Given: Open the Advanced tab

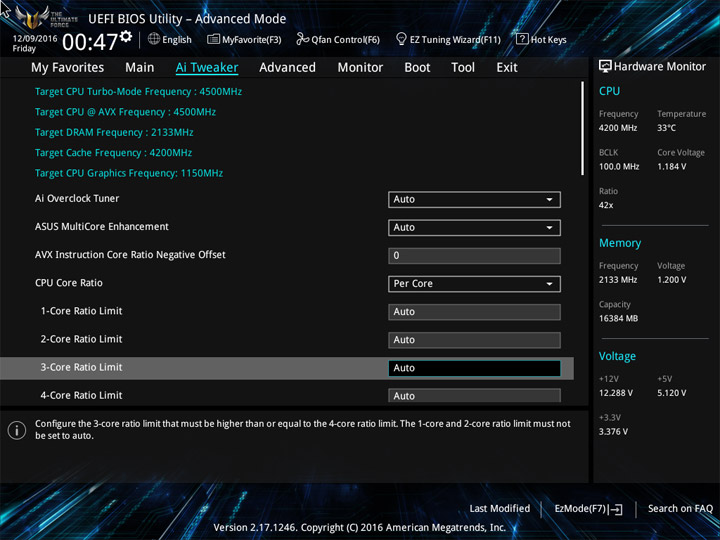Looking at the screenshot, I should [287, 68].
